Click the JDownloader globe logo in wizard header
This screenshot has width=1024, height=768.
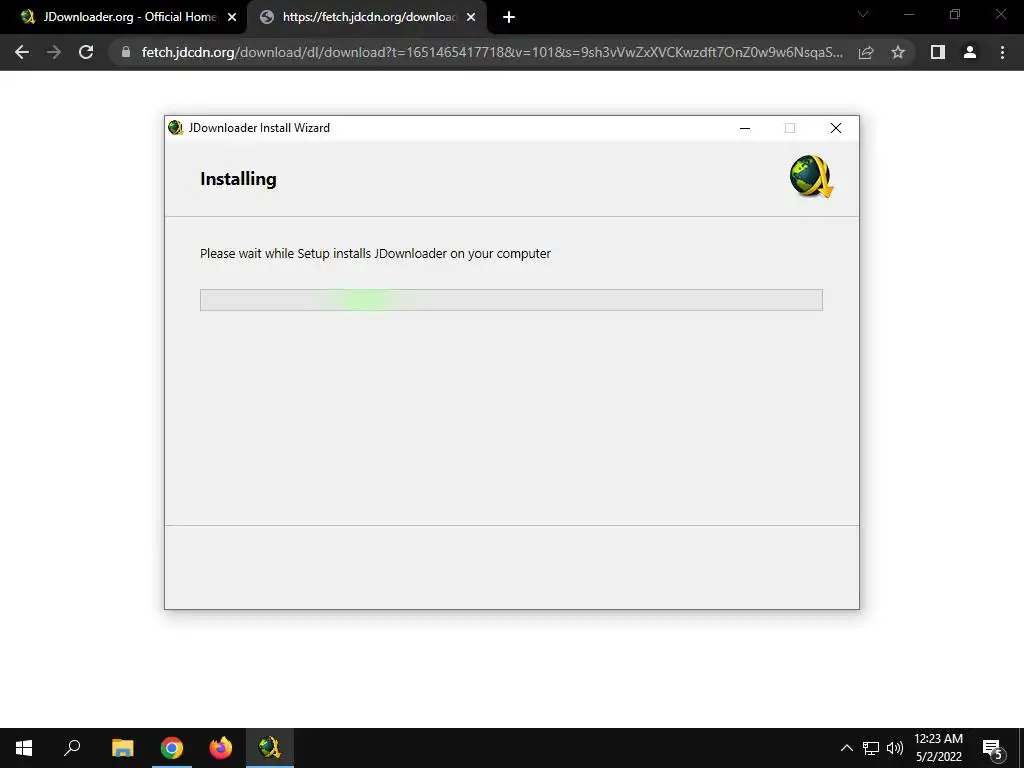pyautogui.click(x=811, y=176)
